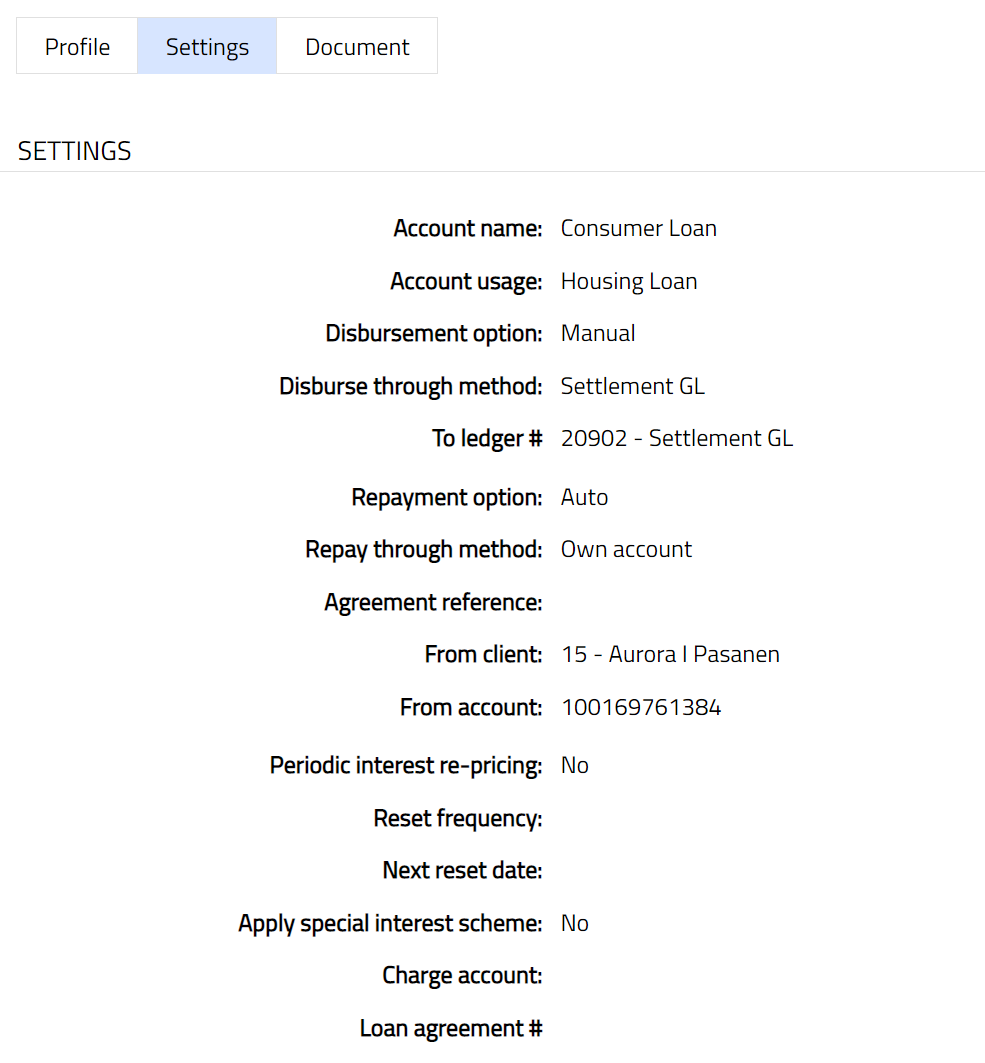Open the Document tab
The image size is (985, 1063).
pos(357,46)
